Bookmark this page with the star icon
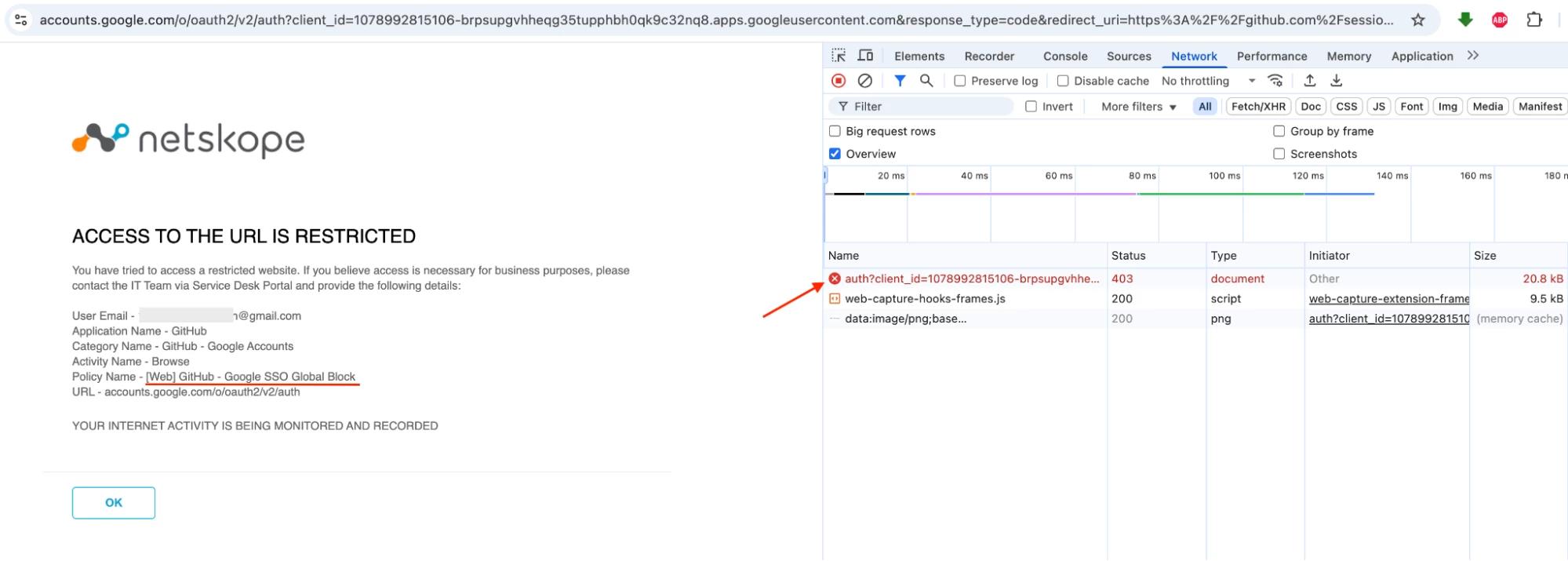1568x561 pixels. click(1417, 20)
